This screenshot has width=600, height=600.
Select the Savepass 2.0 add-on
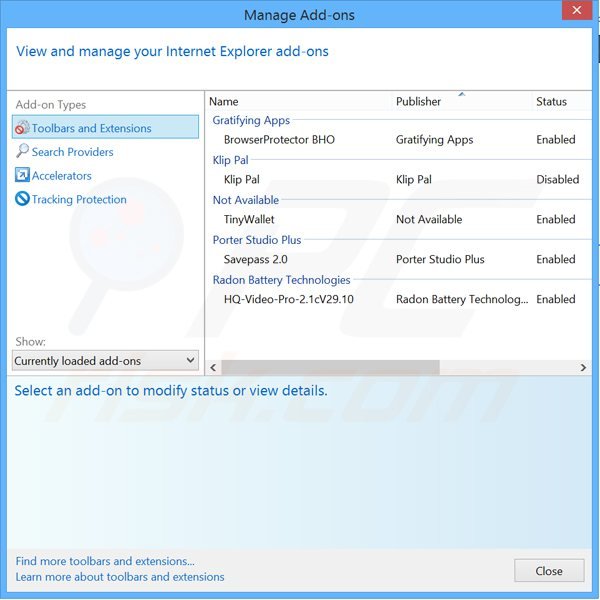click(256, 260)
